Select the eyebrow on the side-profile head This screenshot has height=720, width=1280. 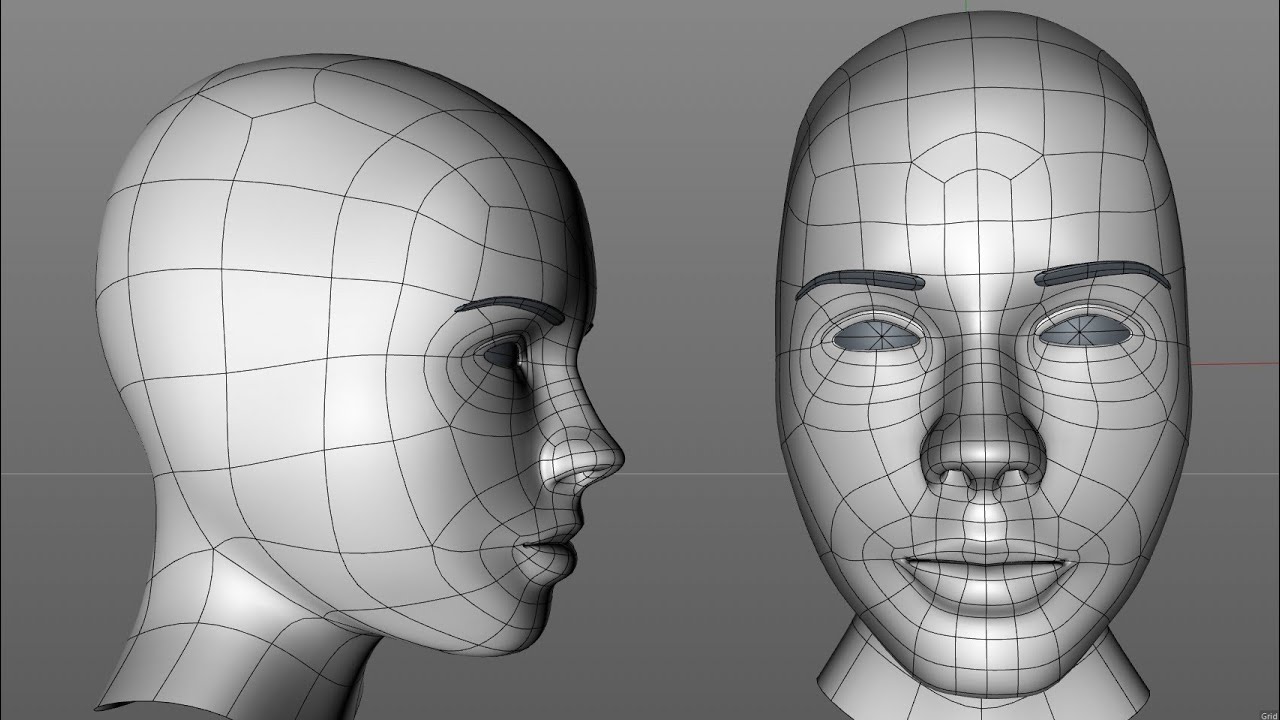click(509, 309)
